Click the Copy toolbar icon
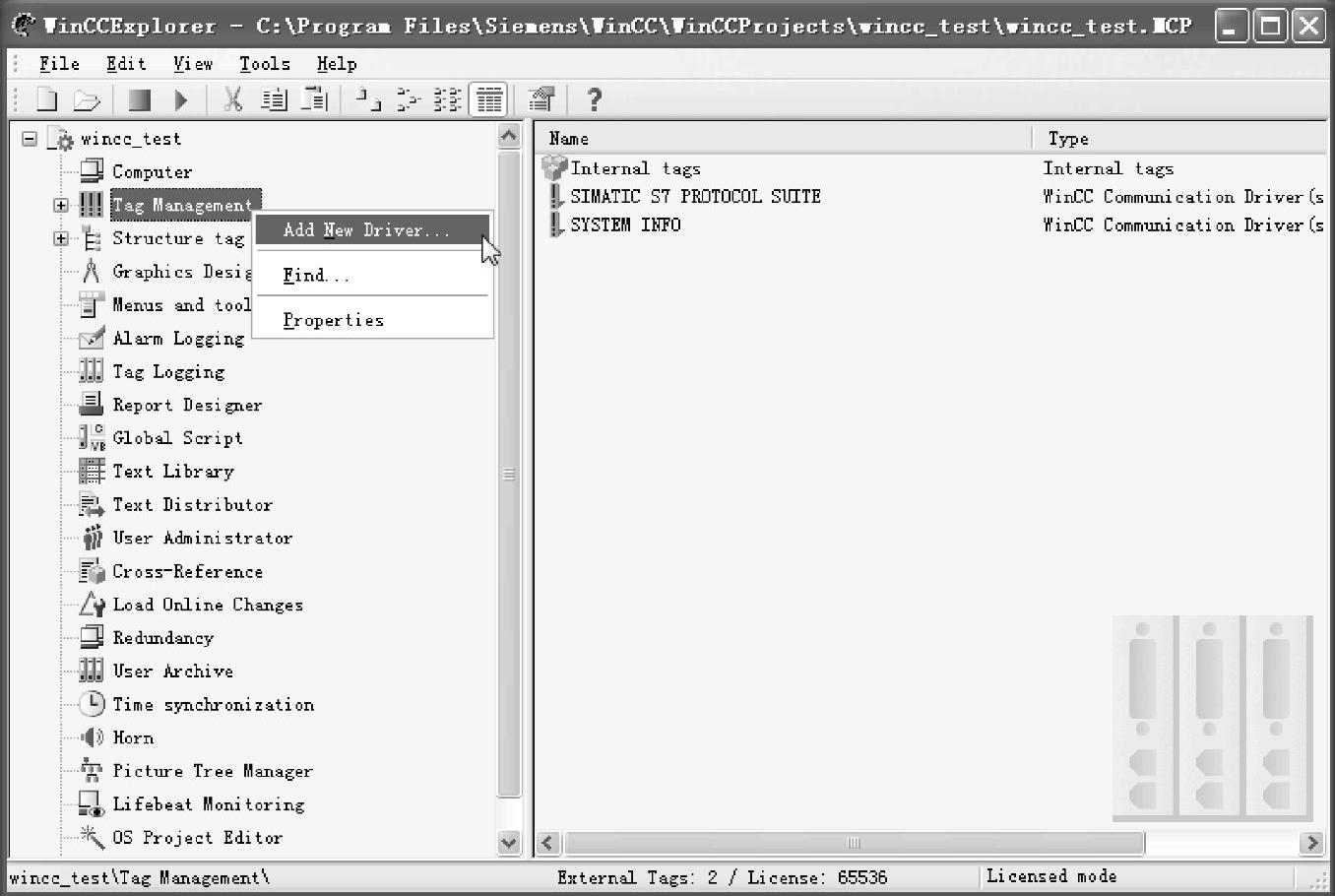Image resolution: width=1335 pixels, height=896 pixels. point(274,99)
